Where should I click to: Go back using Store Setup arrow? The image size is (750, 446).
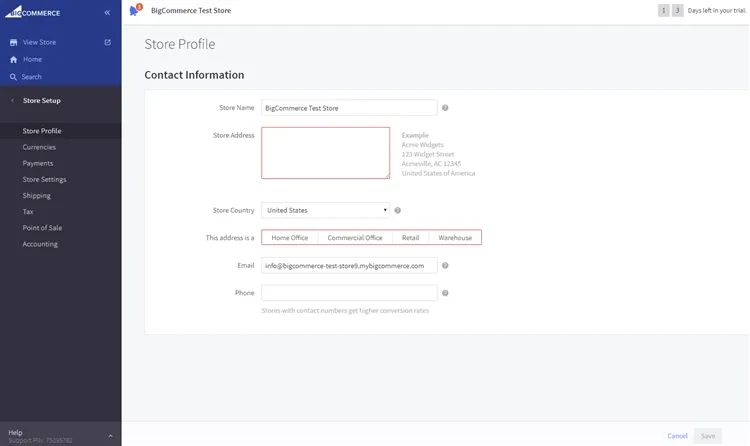(12, 100)
